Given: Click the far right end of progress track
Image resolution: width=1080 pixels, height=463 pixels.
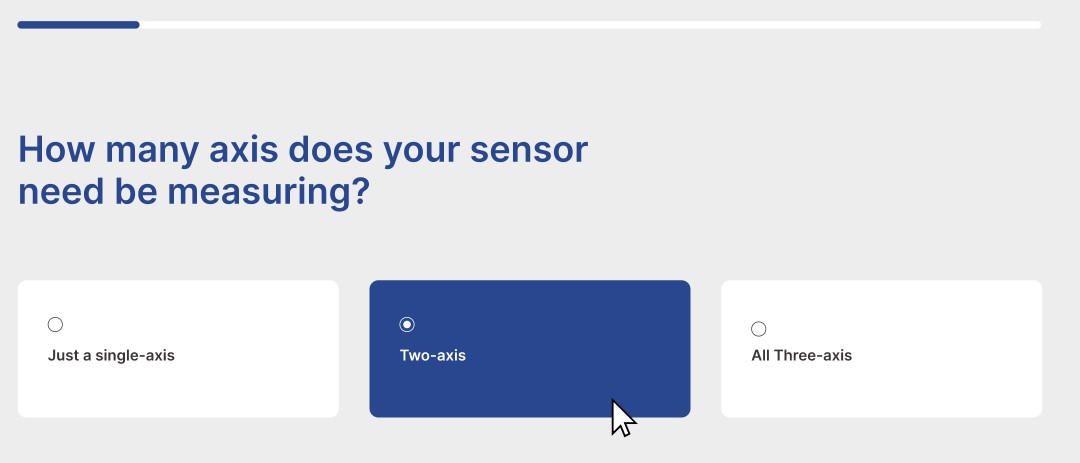Looking at the screenshot, I should click(1037, 25).
